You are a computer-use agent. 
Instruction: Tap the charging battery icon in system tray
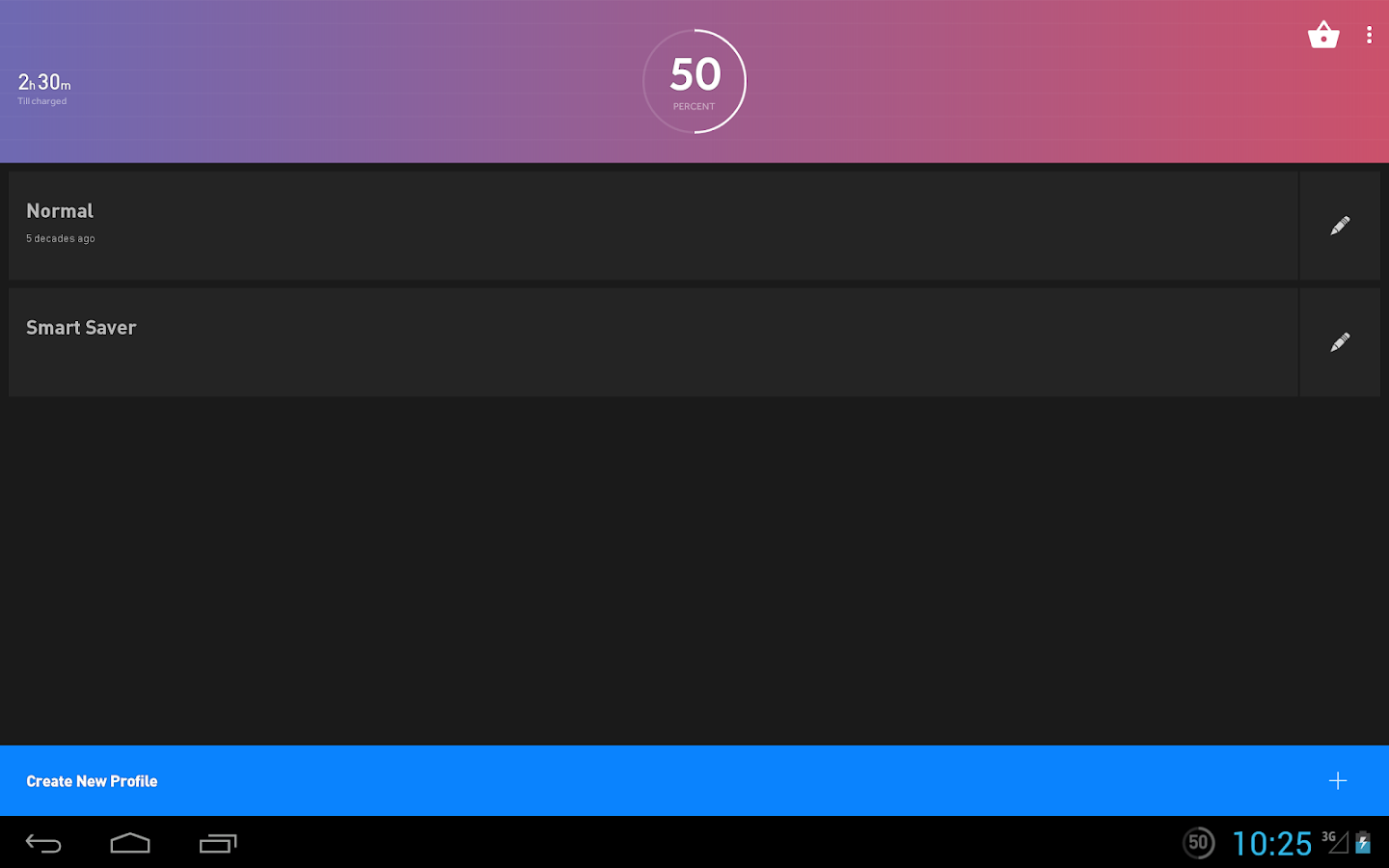pos(1362,842)
